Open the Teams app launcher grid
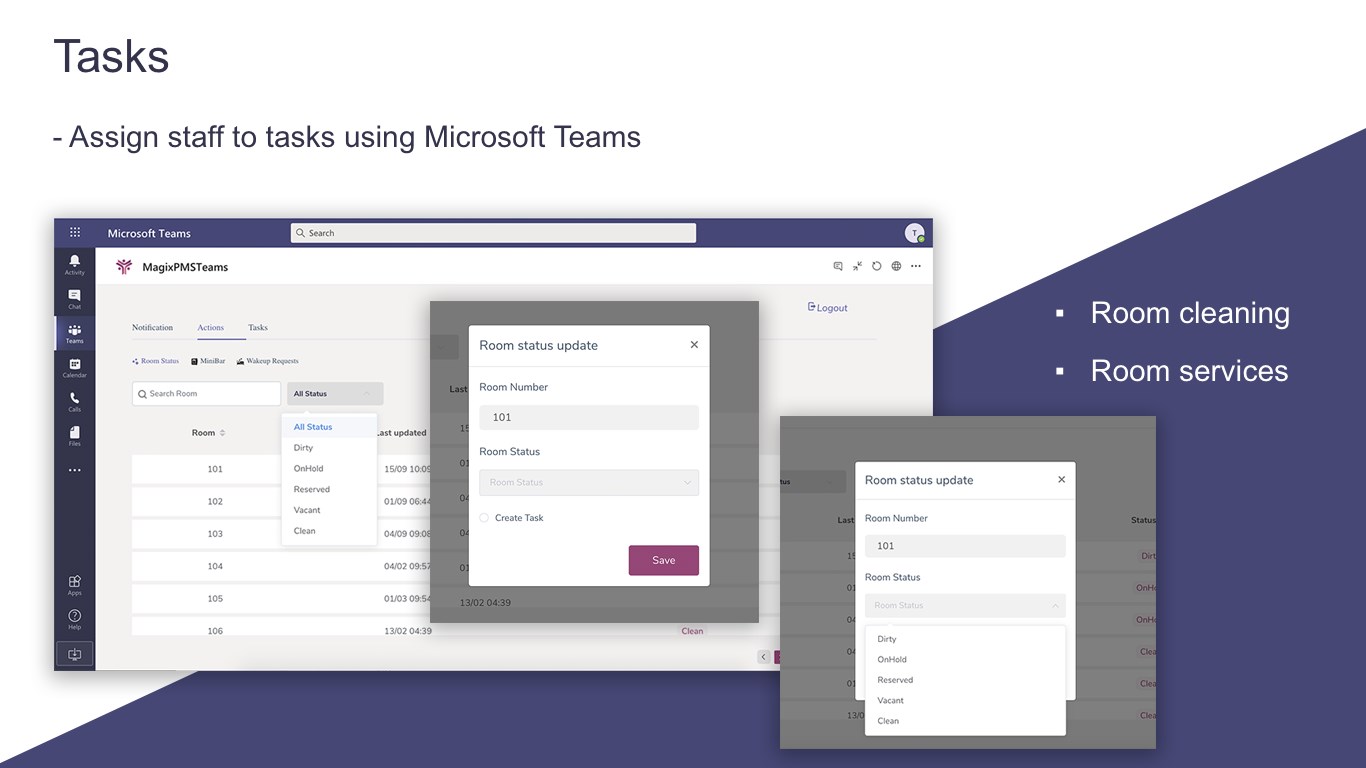Viewport: 1366px width, 768px height. (75, 233)
